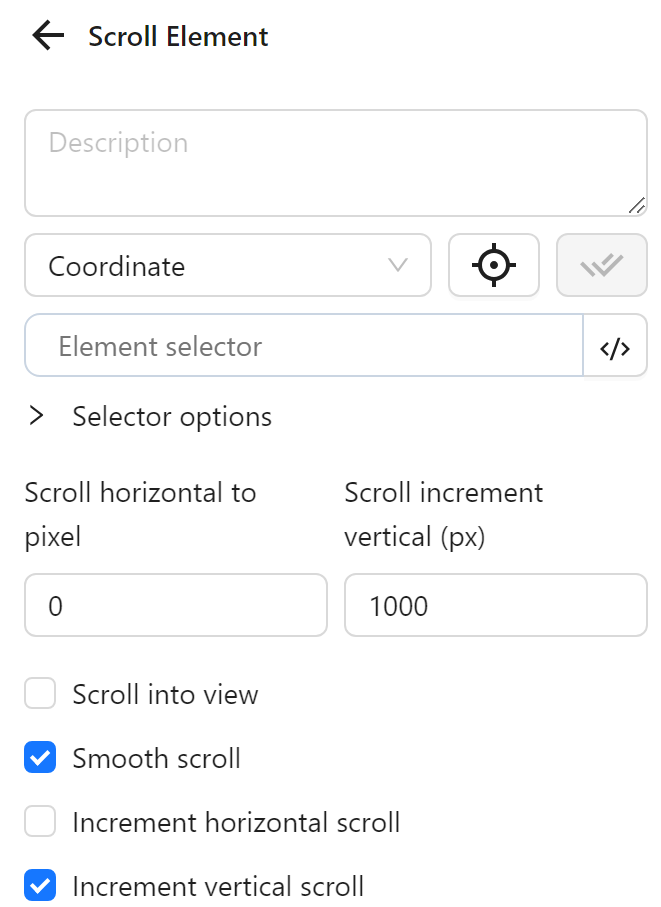Click the checkmark inside Smooth scroll checkbox
661x907 pixels.
pyautogui.click(x=40, y=758)
